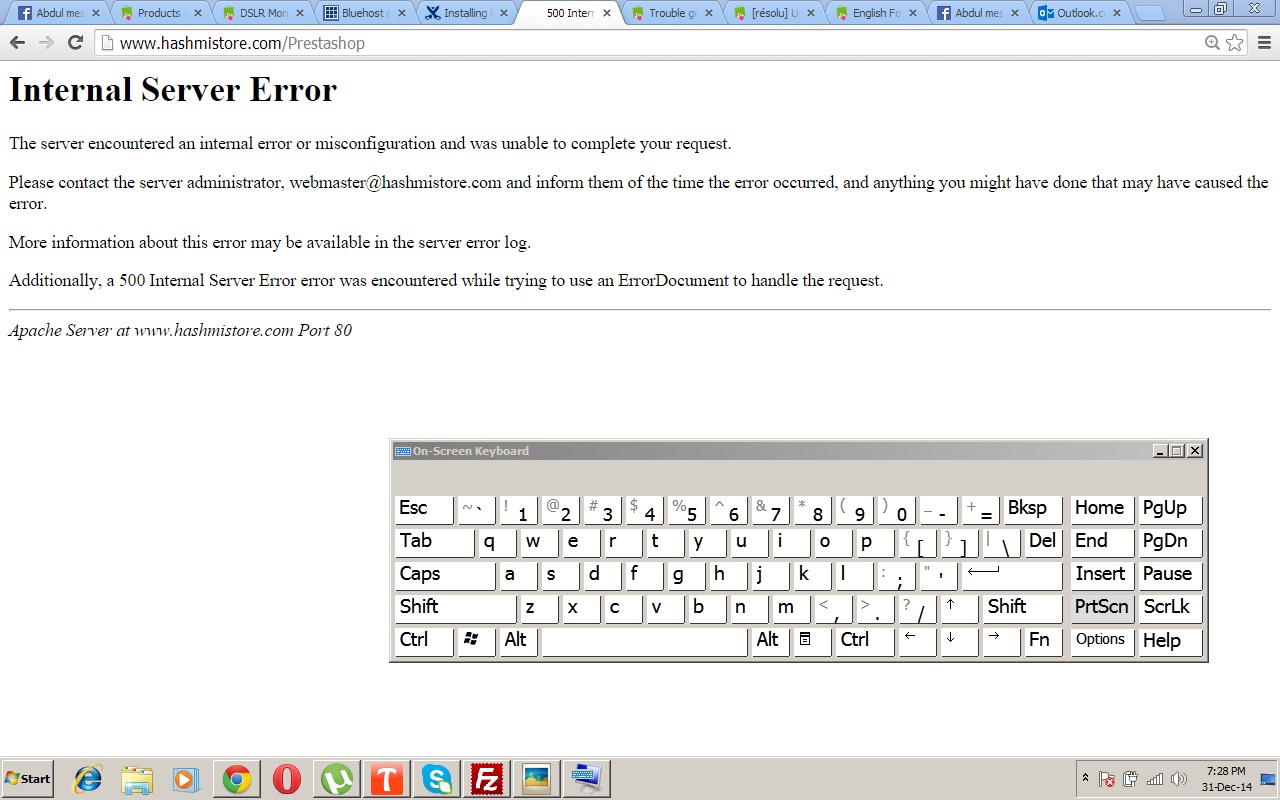Open the Chrome menu (three bars) button

click(1264, 43)
